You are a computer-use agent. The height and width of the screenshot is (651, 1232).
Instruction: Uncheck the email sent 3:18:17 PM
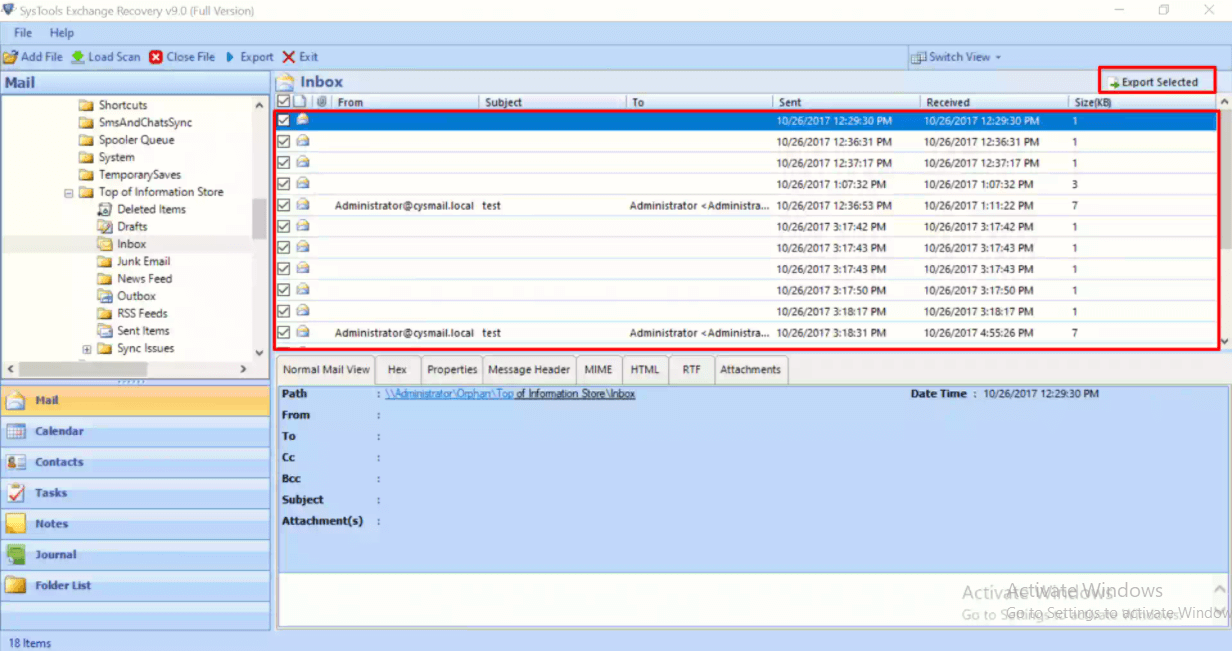tap(284, 311)
